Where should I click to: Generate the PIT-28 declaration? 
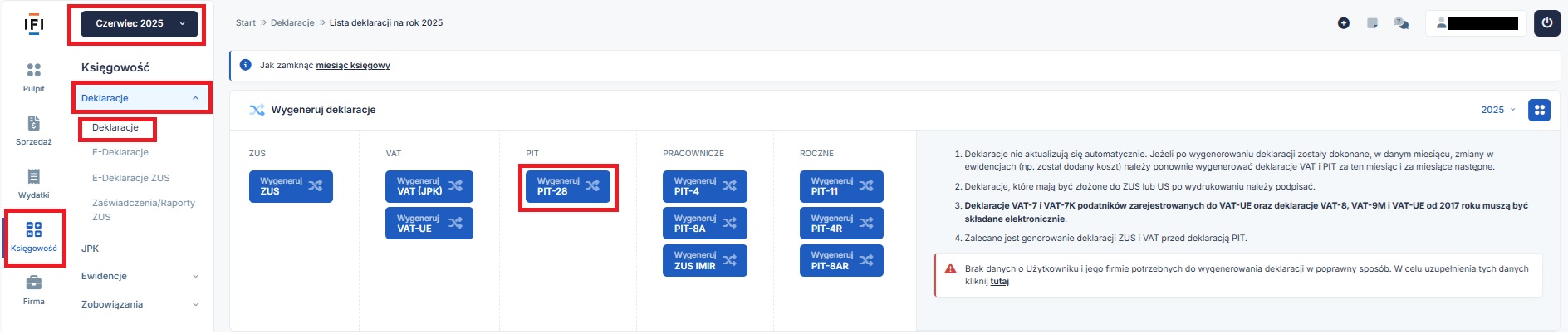[x=568, y=186]
